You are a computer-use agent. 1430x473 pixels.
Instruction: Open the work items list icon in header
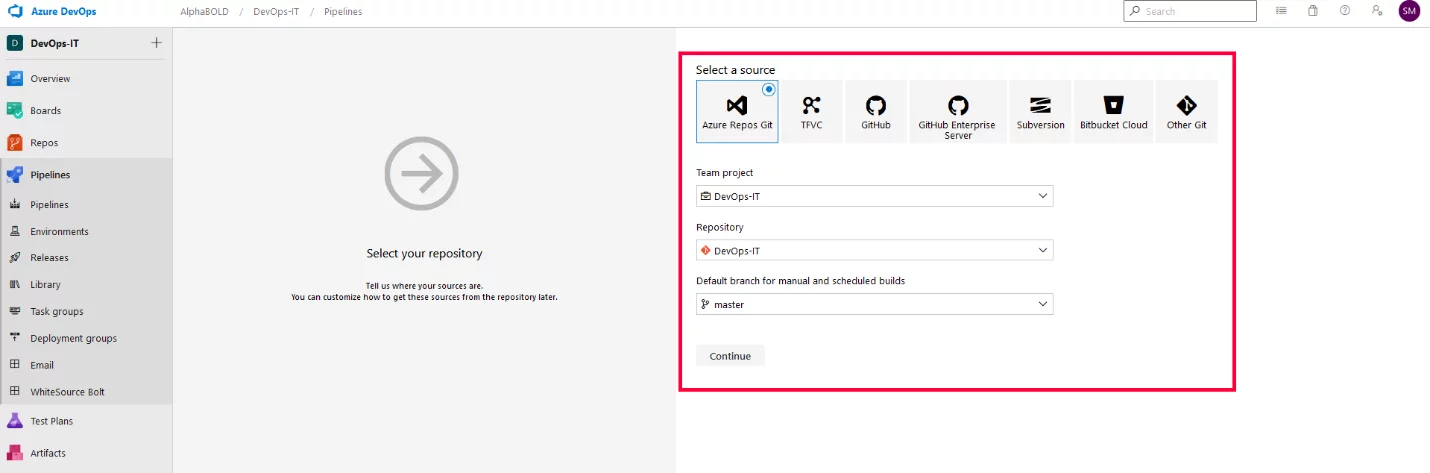pyautogui.click(x=1281, y=11)
